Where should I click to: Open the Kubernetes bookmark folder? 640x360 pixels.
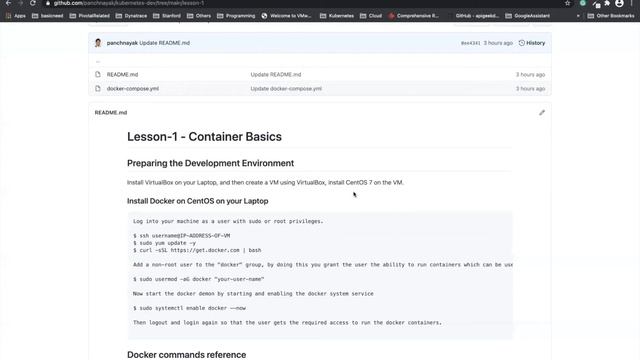click(x=337, y=16)
